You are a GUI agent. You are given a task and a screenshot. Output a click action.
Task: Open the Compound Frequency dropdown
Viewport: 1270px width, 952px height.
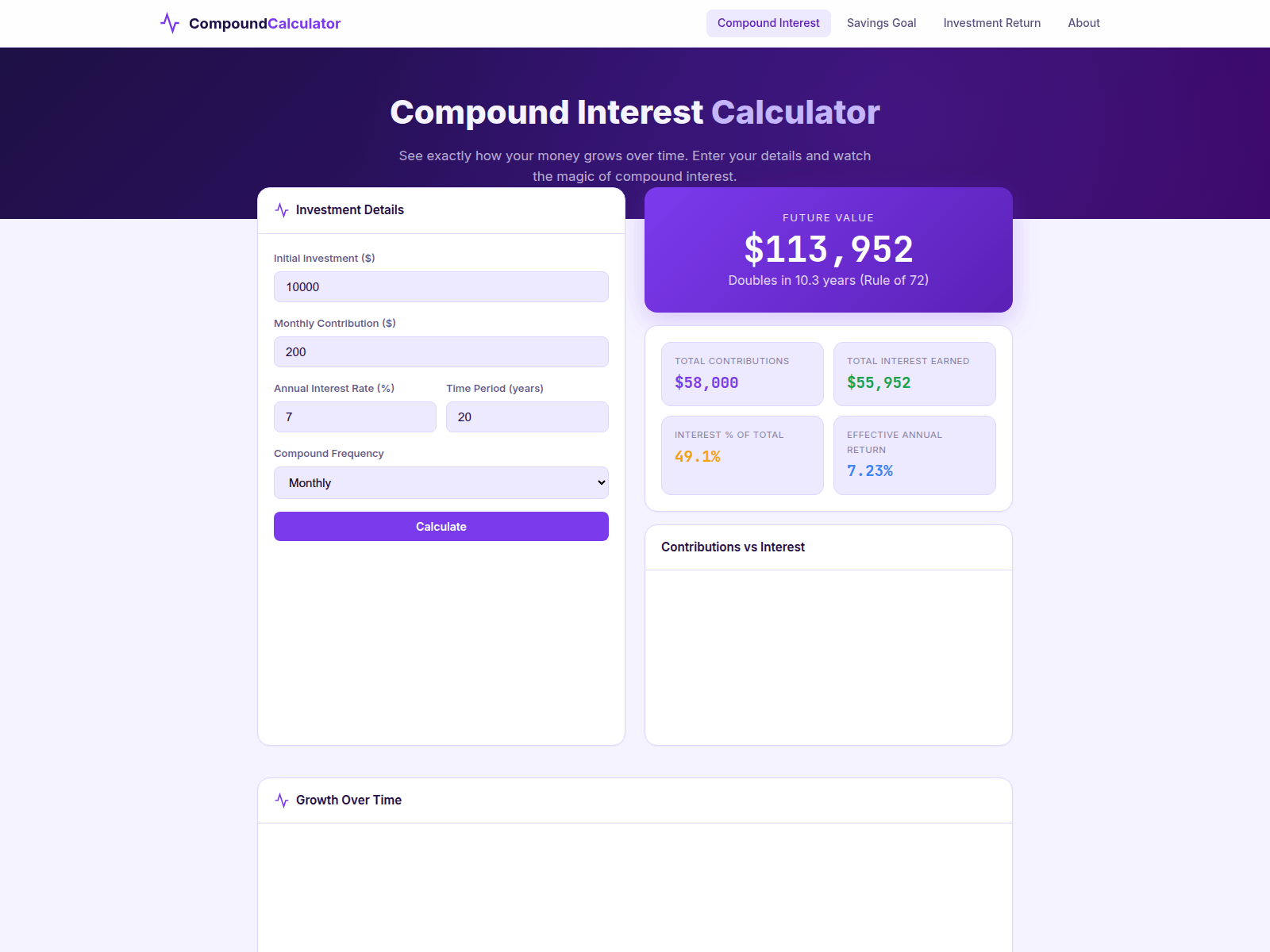pyautogui.click(x=441, y=482)
